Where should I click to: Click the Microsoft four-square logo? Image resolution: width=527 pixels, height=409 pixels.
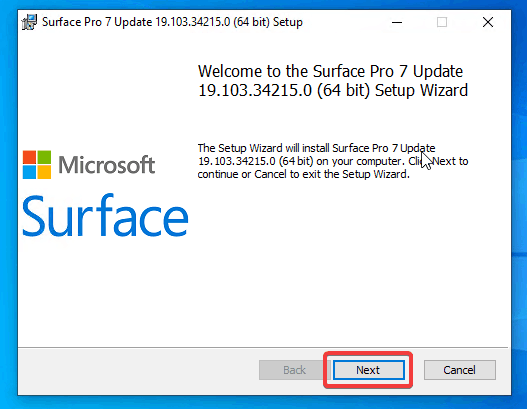click(37, 165)
